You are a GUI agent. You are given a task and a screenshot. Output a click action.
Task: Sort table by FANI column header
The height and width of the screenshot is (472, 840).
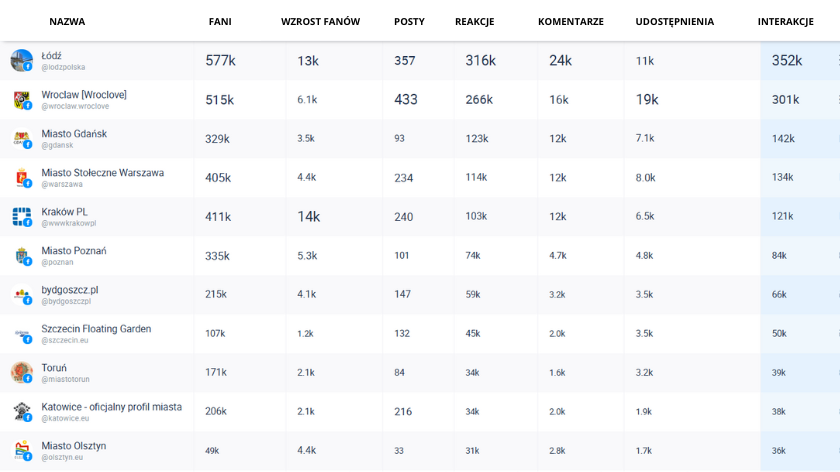[x=220, y=21]
